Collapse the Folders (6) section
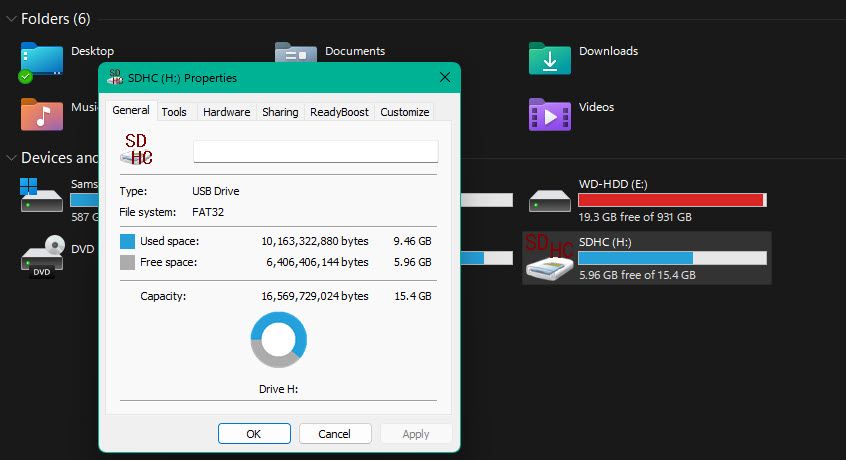This screenshot has width=846, height=460. (11, 19)
